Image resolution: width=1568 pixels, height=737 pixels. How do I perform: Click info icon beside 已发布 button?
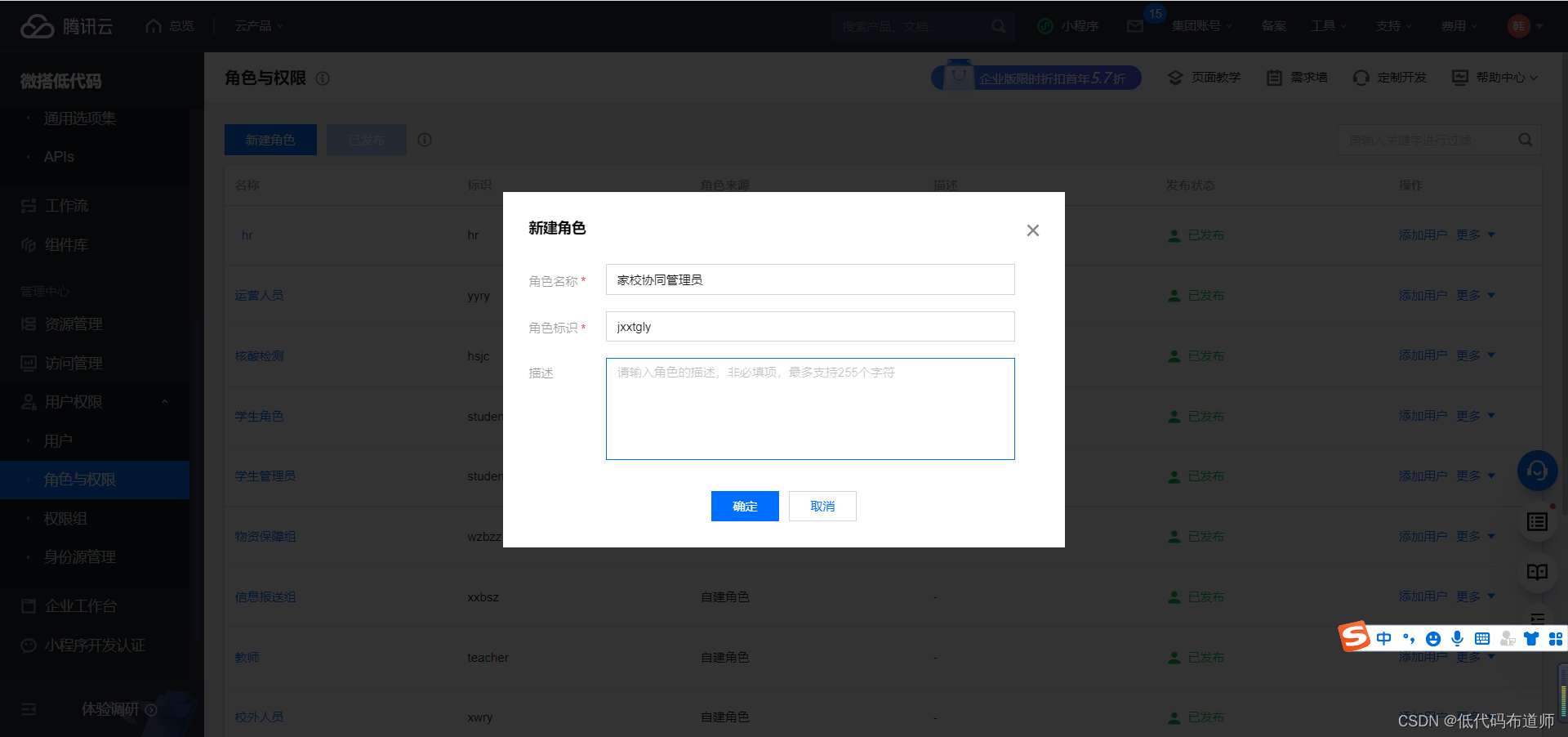click(x=425, y=140)
